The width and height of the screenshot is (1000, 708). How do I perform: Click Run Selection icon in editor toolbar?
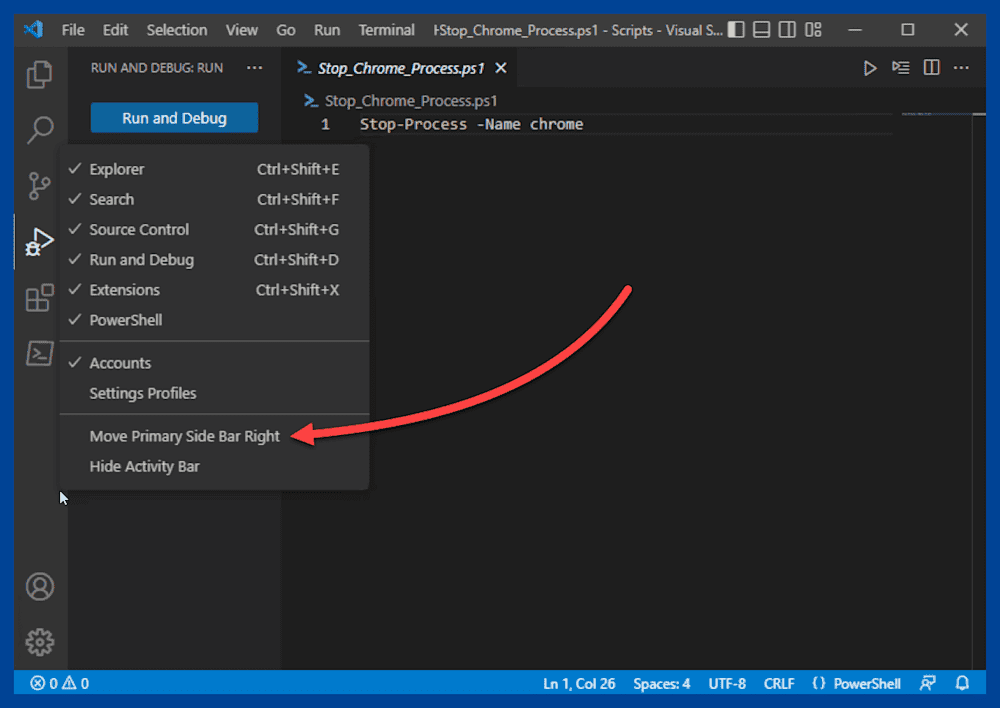click(x=901, y=68)
